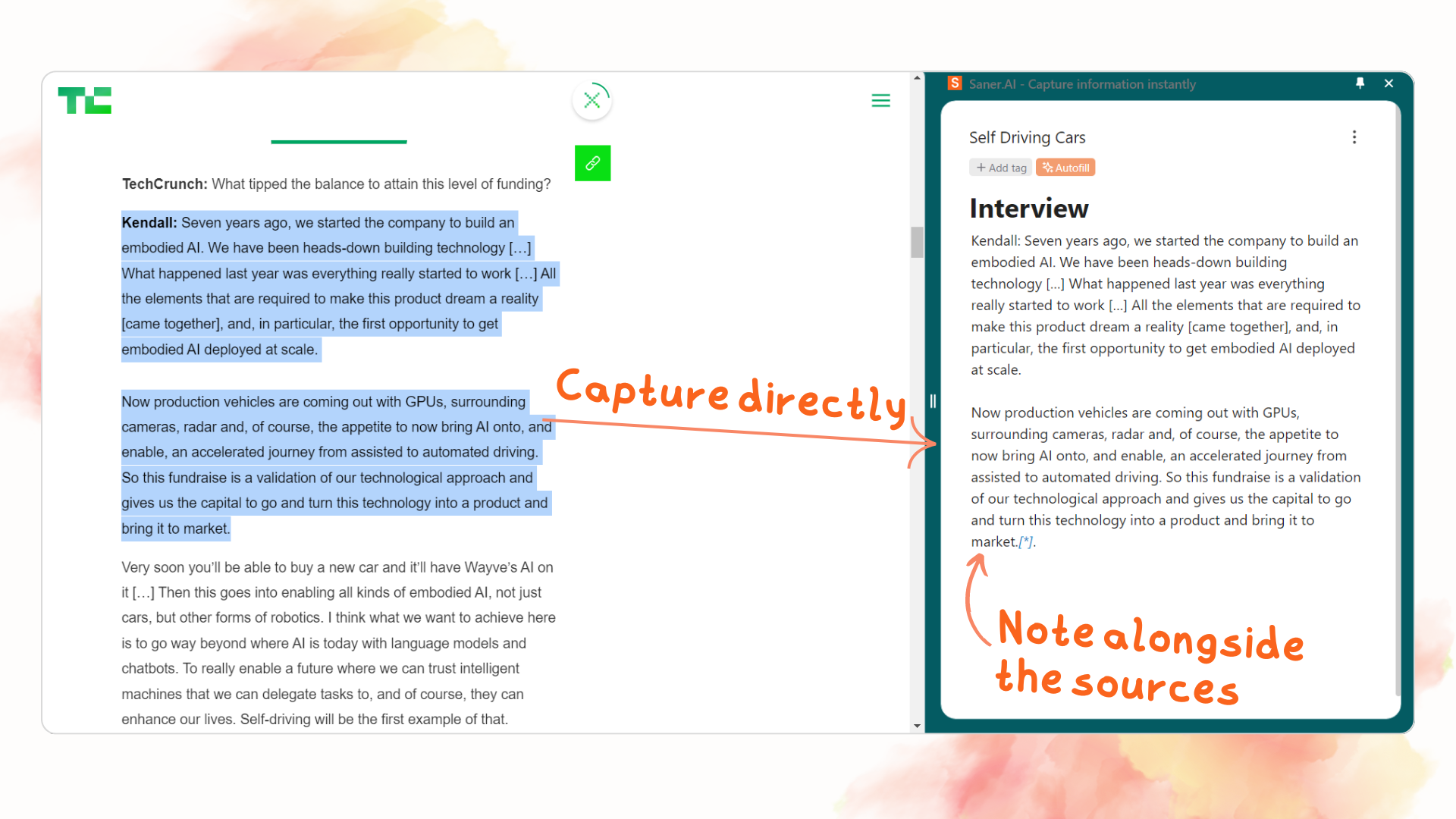Open the [*] source reference link
Viewport: 1456px width, 819px height.
click(1025, 541)
